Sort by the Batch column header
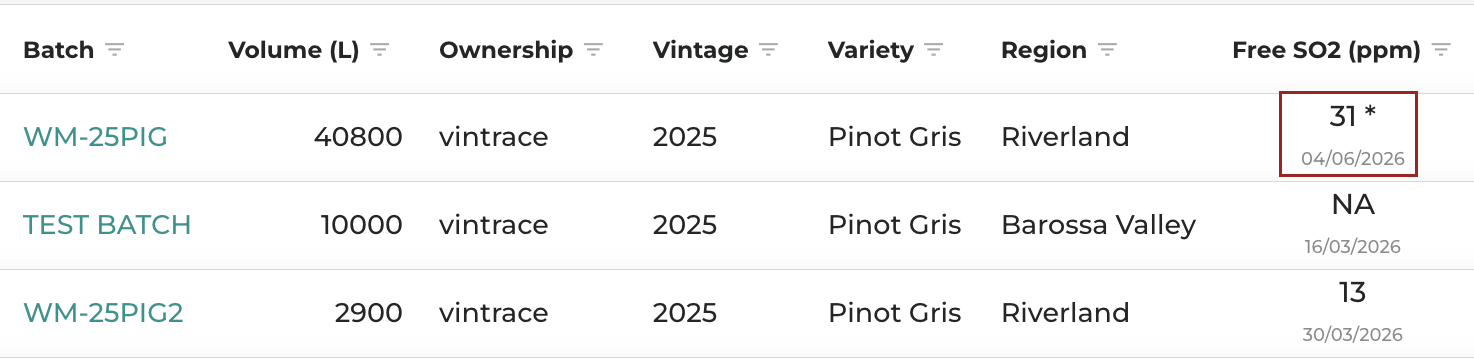The width and height of the screenshot is (1474, 360). [58, 50]
